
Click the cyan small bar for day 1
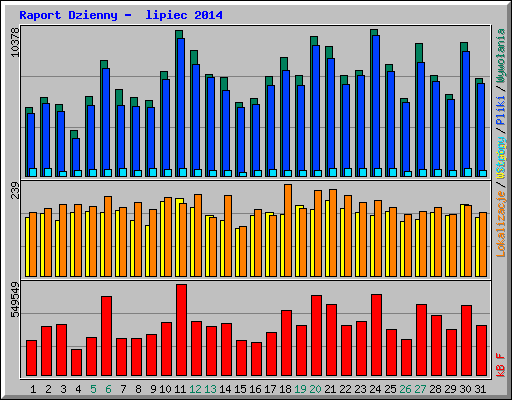(33, 172)
